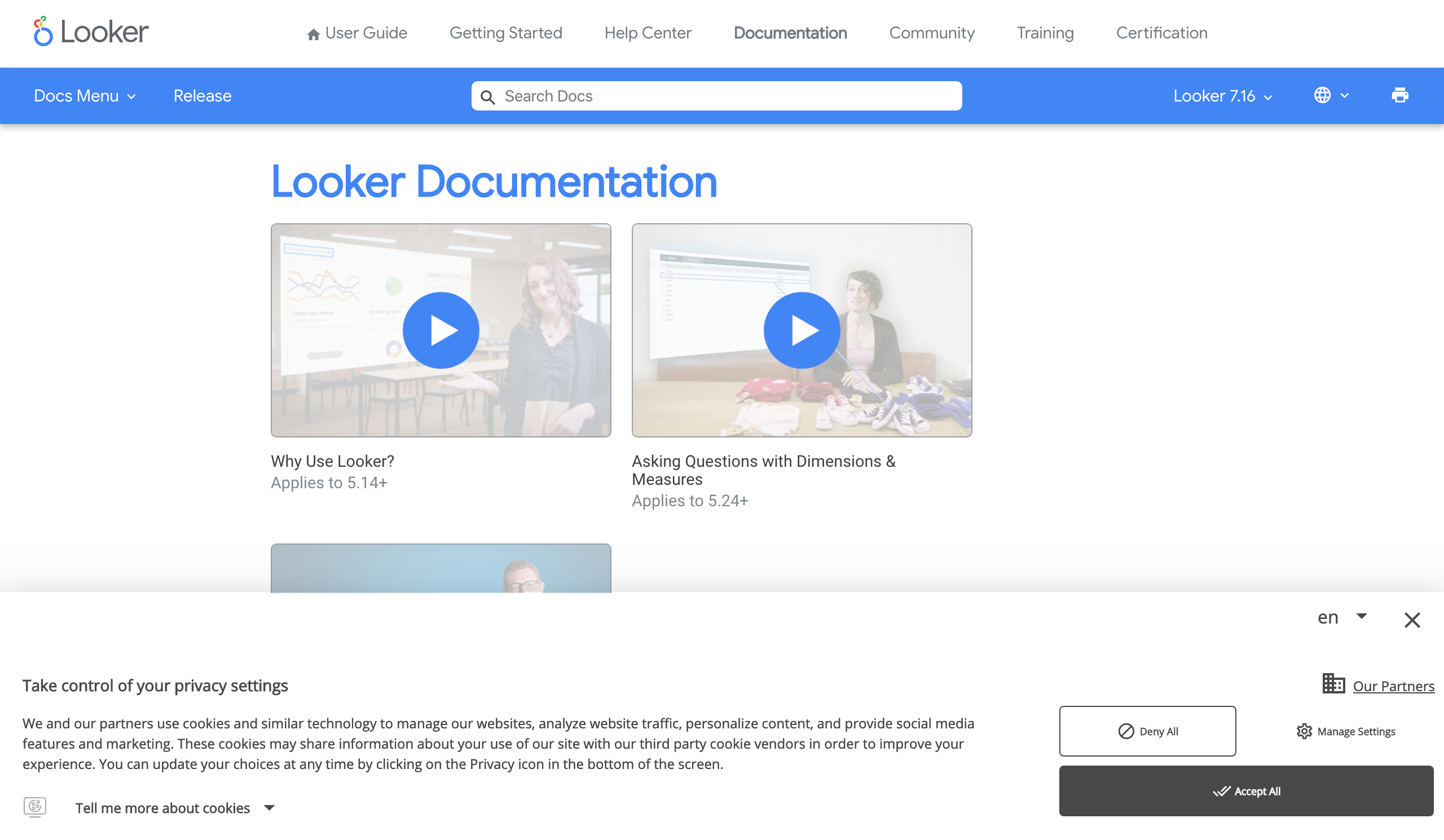Close the cookie privacy banner
Image resolution: width=1444 pixels, height=840 pixels.
[x=1411, y=620]
